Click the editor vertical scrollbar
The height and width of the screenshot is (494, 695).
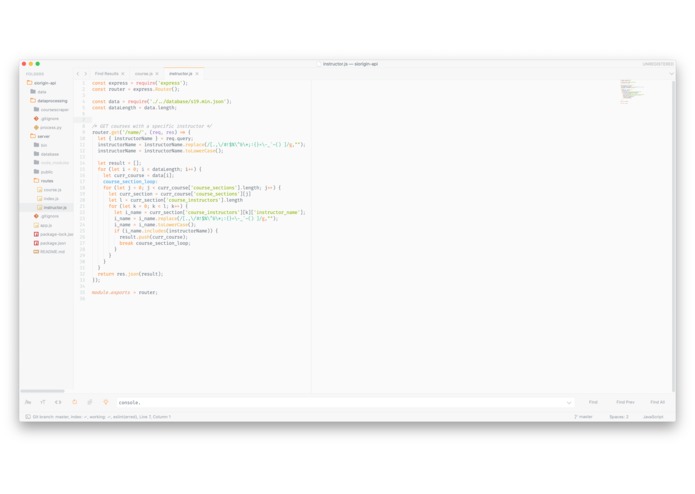[673, 235]
